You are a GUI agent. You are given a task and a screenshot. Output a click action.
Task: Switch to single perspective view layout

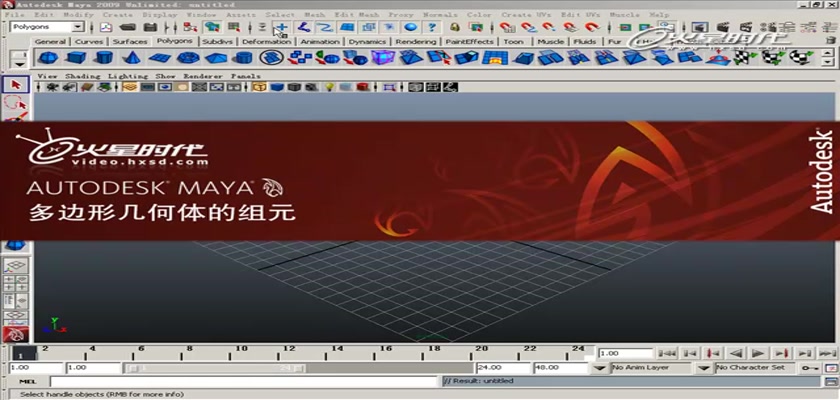16,265
